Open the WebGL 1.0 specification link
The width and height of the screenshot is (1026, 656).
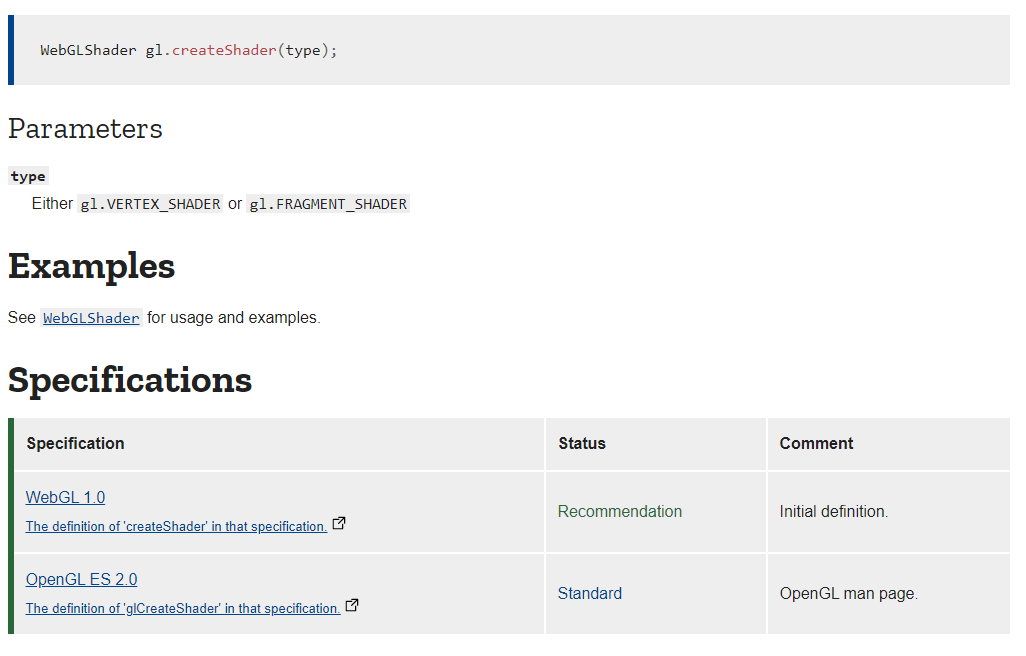65,497
